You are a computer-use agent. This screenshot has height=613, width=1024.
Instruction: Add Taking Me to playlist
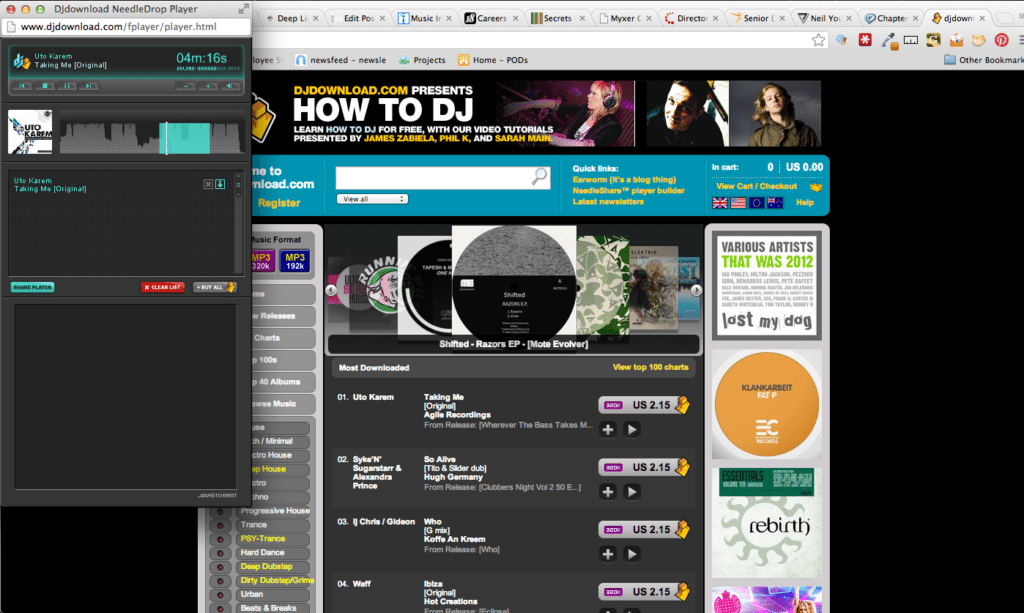click(607, 430)
